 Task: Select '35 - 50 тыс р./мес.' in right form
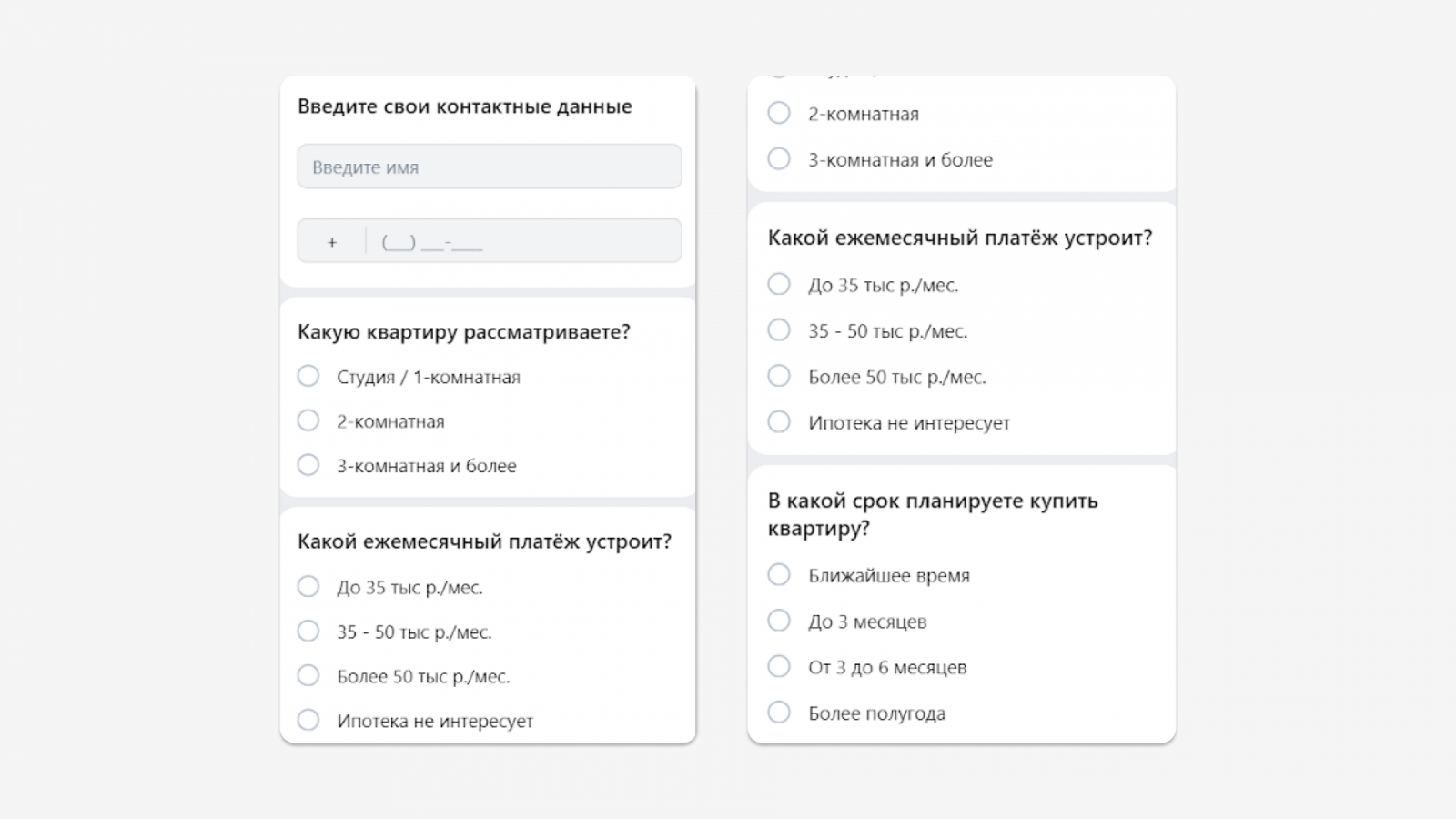pos(779,329)
